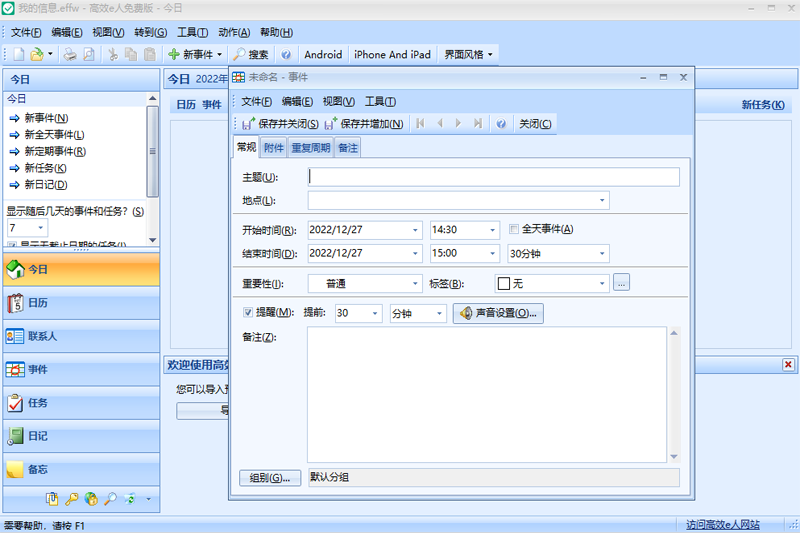This screenshot has width=800, height=533.
Task: Enable the 全天事件 all-day checkbox
Action: (x=514, y=229)
